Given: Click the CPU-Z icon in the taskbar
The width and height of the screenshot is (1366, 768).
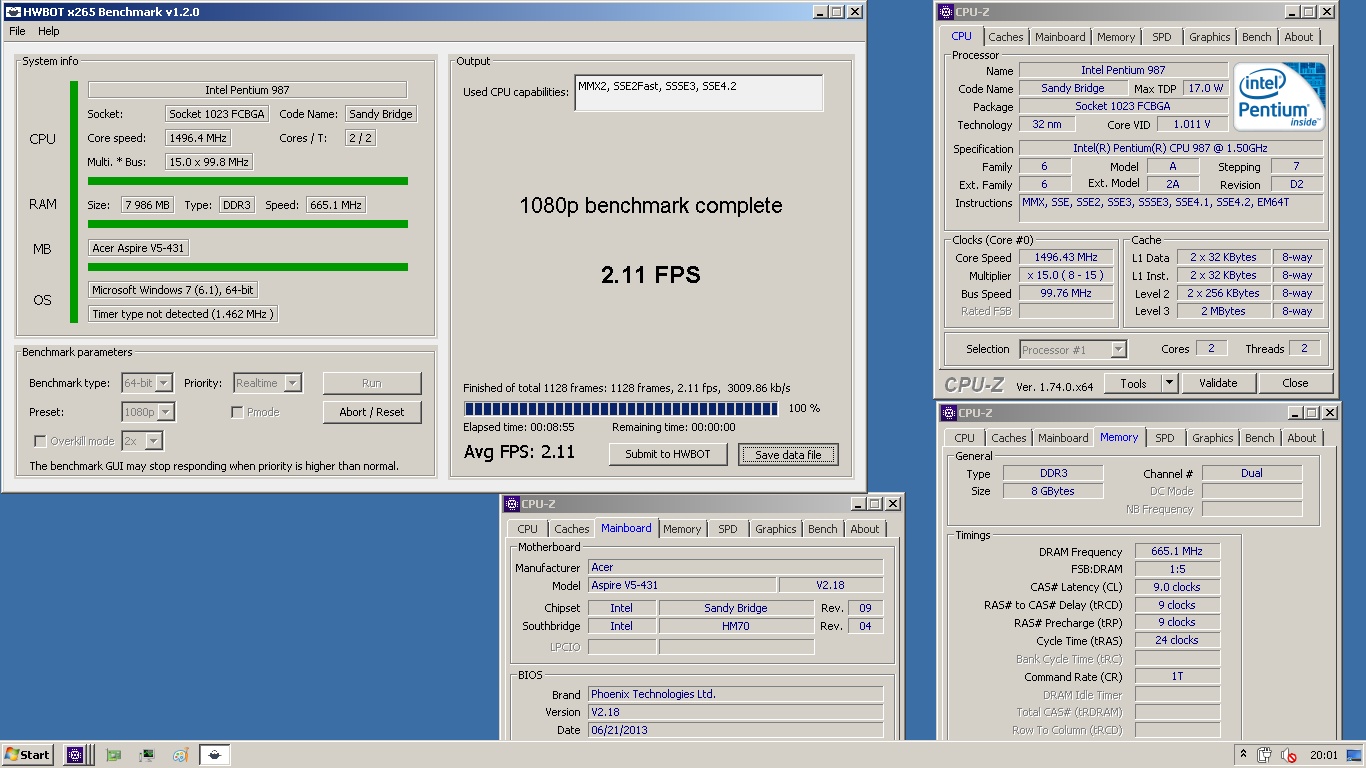Looking at the screenshot, I should [x=75, y=755].
